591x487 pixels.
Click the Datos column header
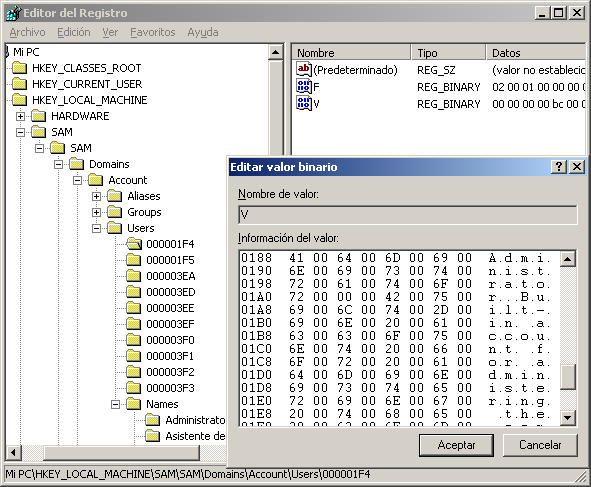click(x=536, y=53)
